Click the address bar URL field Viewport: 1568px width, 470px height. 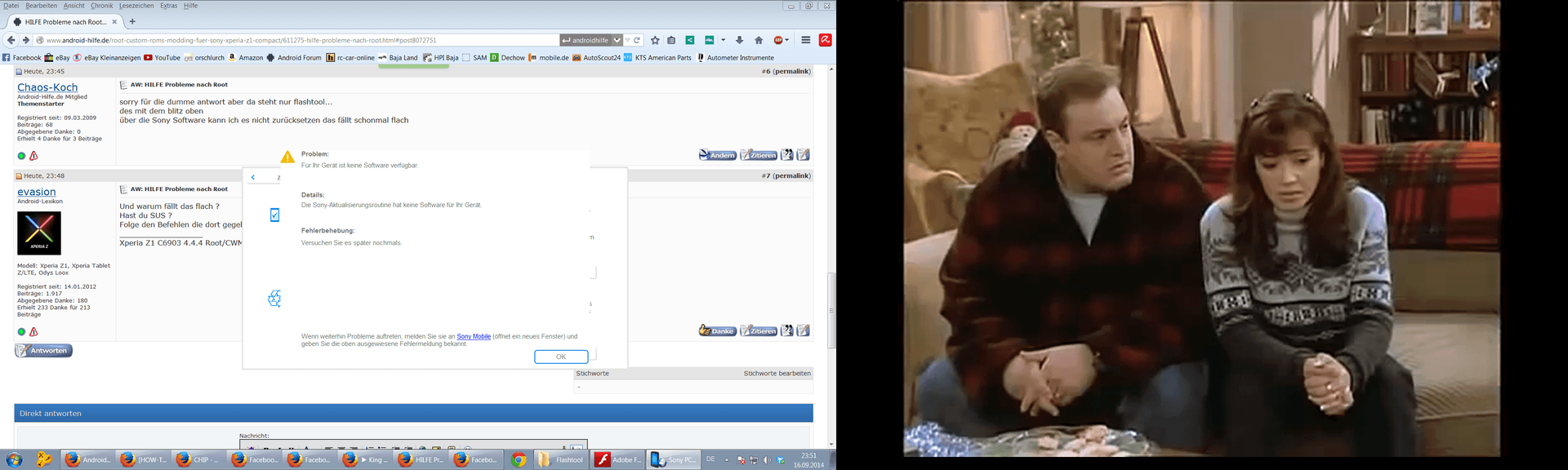tap(298, 40)
